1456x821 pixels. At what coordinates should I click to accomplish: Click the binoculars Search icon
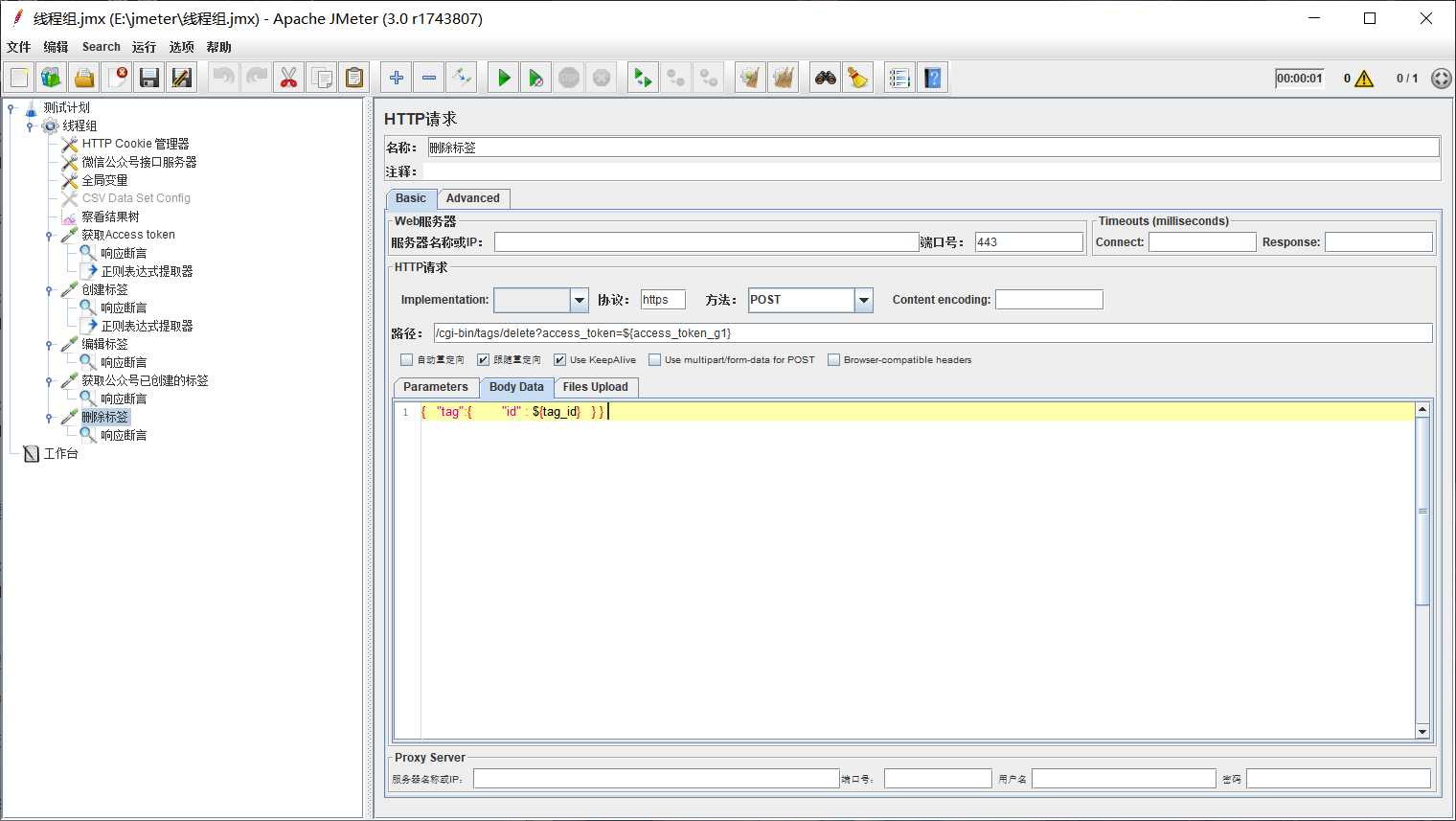[826, 78]
